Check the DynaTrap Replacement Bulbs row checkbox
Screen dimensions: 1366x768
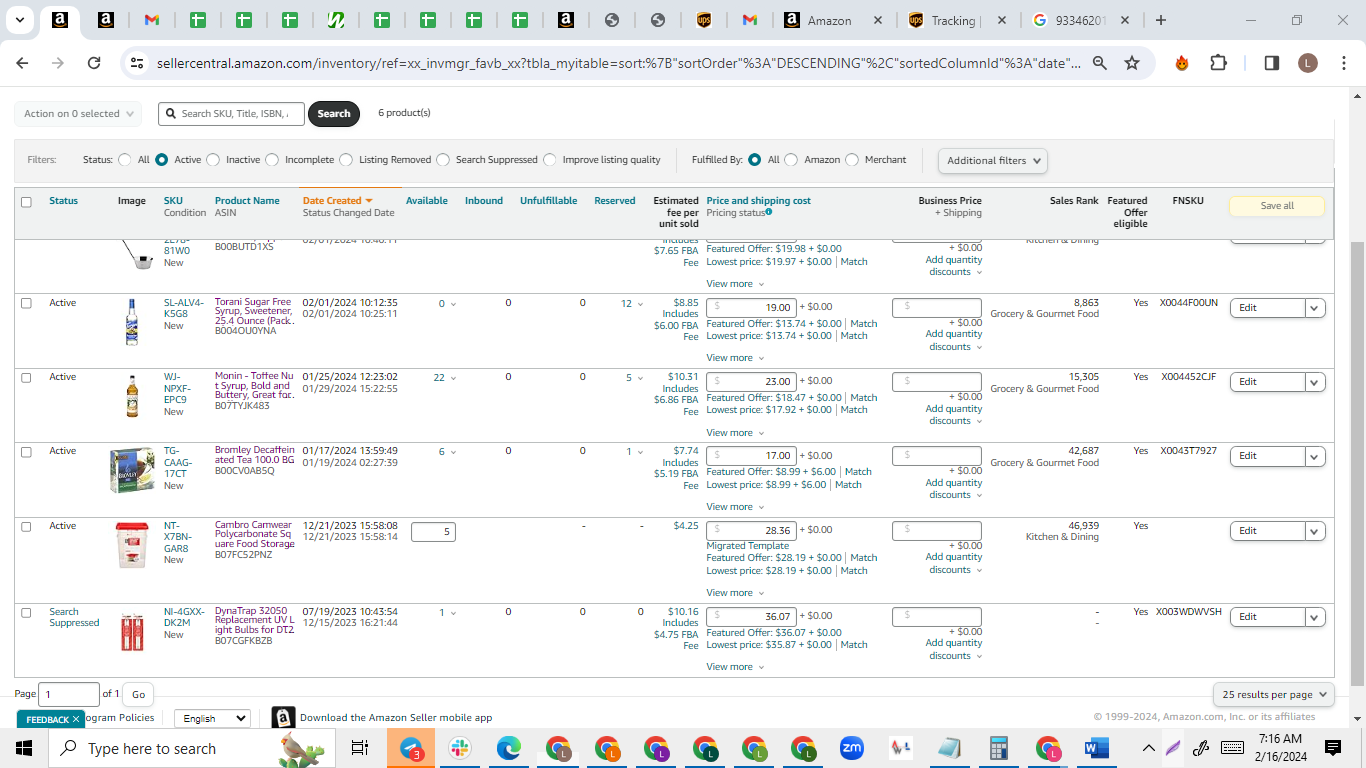26,612
